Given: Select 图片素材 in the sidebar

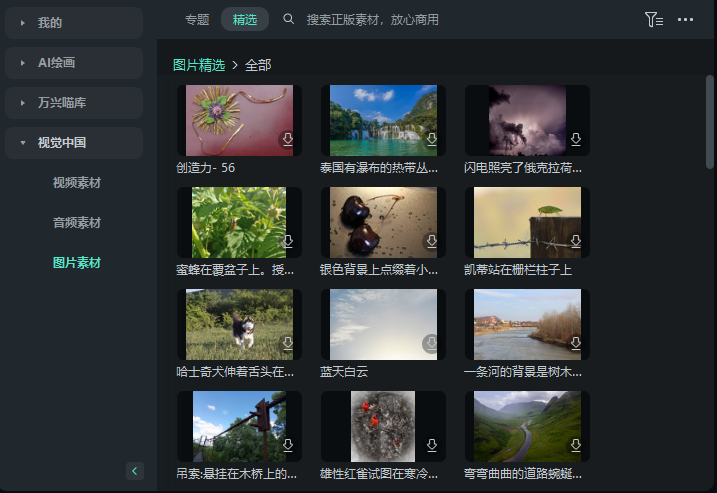Looking at the screenshot, I should pos(76,263).
